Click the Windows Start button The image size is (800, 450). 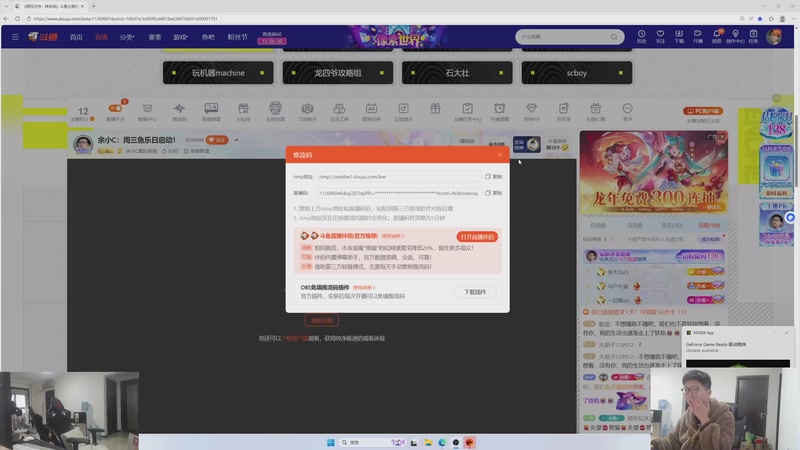click(x=331, y=442)
